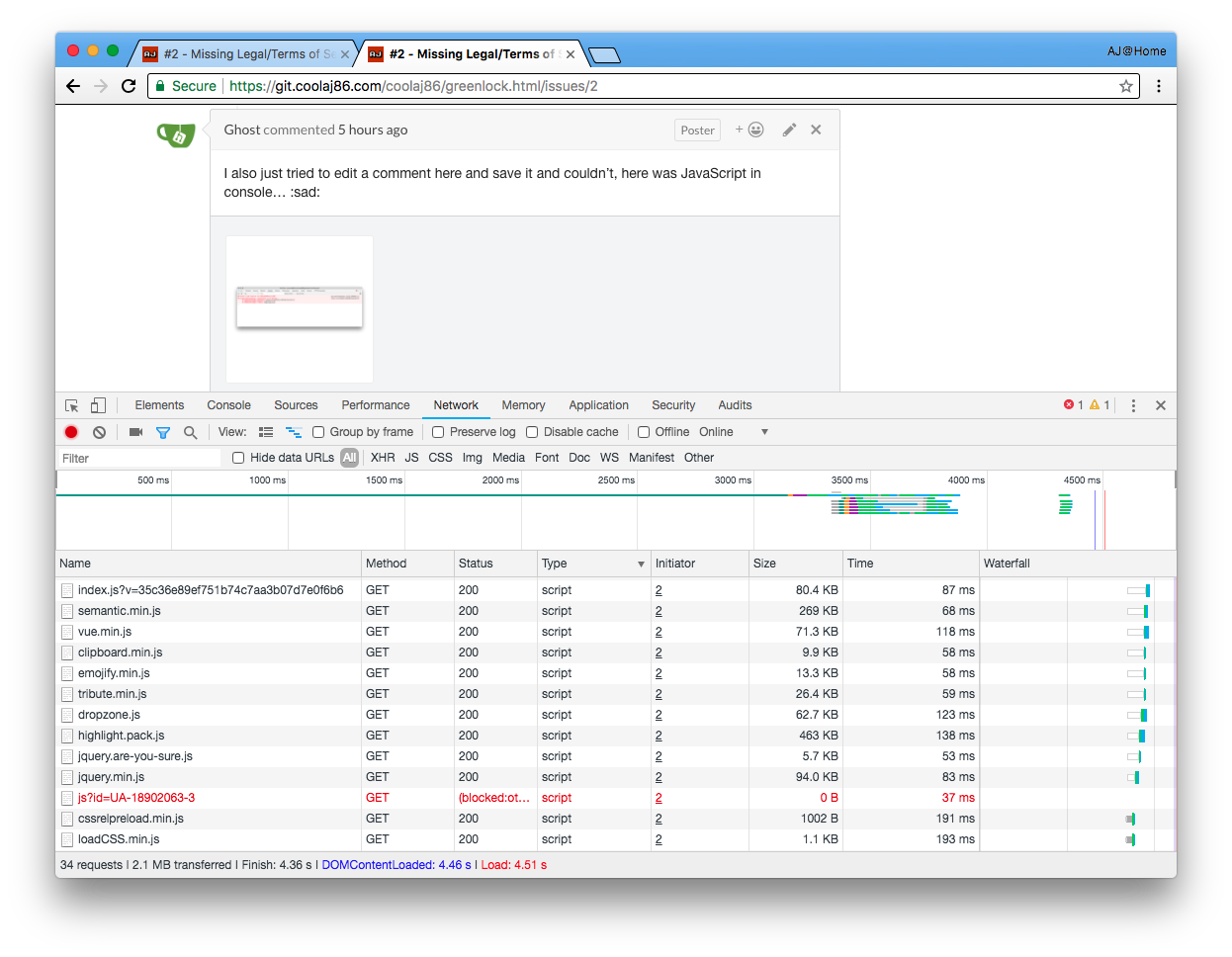Tick the Offline checkbox
This screenshot has height=957, width=1232.
point(644,432)
